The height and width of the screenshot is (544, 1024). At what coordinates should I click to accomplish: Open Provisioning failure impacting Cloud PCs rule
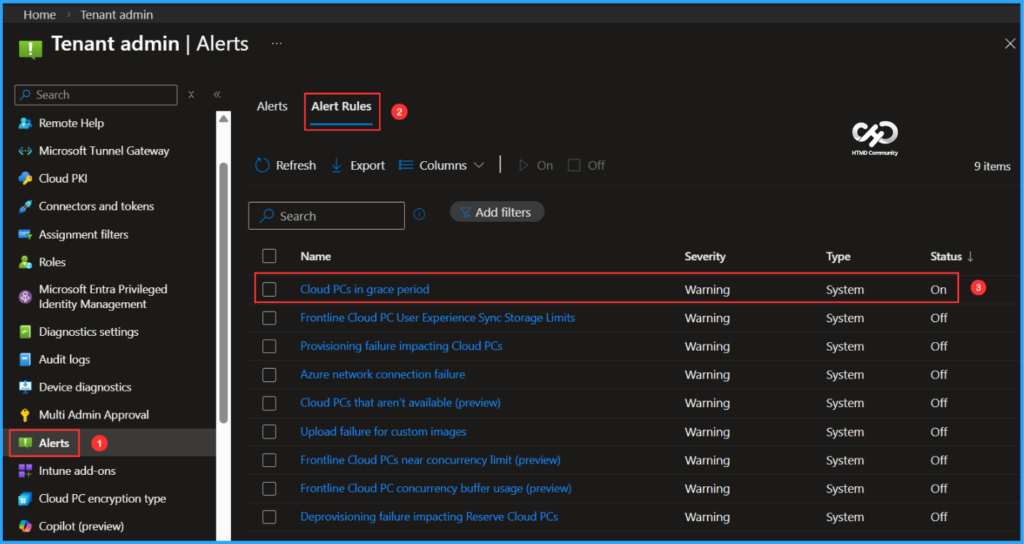pyautogui.click(x=401, y=345)
